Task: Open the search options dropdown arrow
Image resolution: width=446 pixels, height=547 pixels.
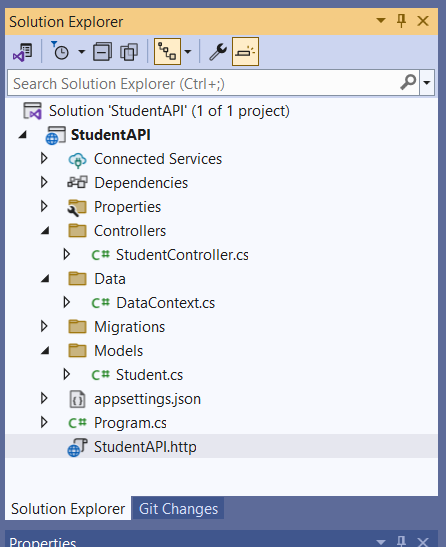Action: (427, 82)
